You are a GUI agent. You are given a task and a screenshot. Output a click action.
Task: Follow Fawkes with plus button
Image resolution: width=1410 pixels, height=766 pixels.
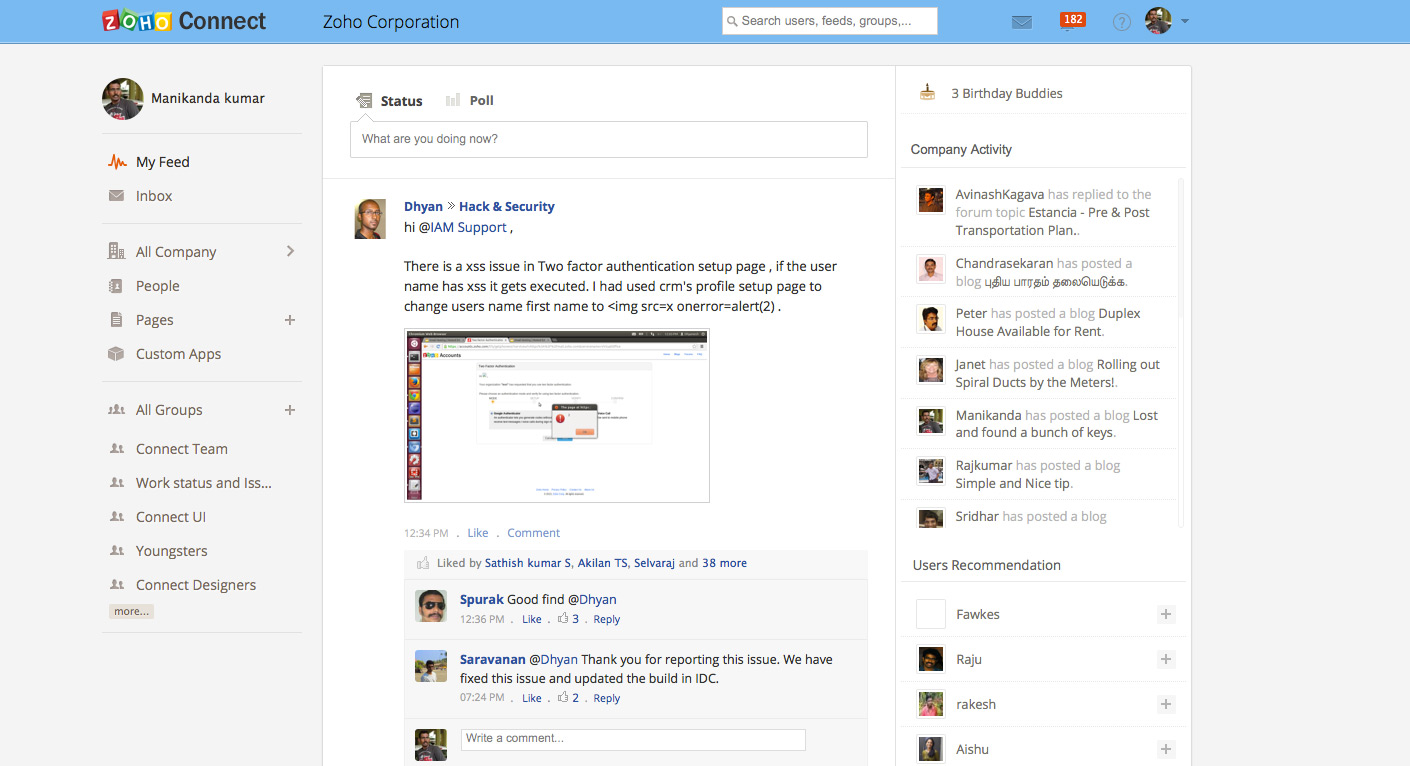(1165, 614)
